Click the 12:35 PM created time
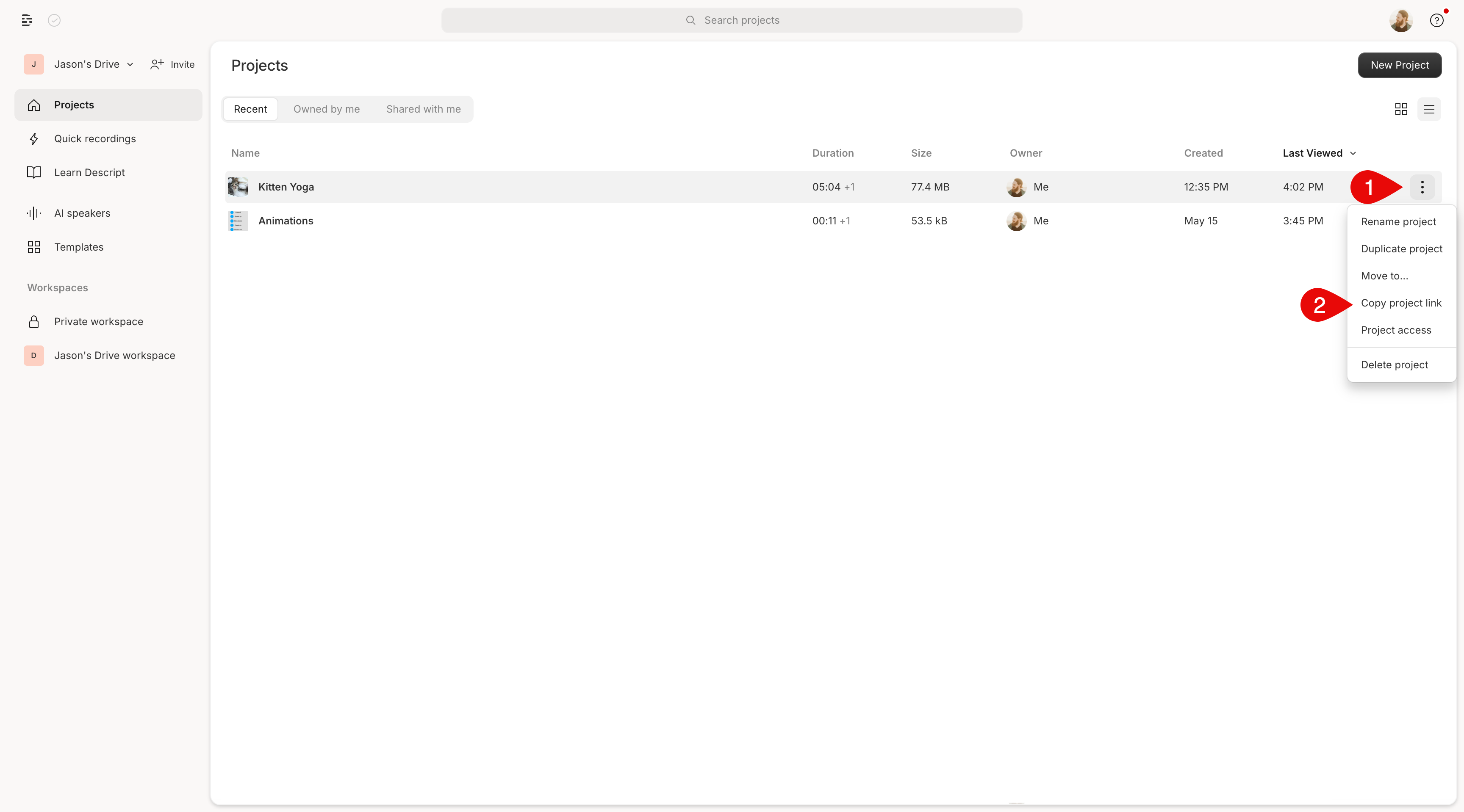Viewport: 1464px width, 812px height. tap(1206, 188)
